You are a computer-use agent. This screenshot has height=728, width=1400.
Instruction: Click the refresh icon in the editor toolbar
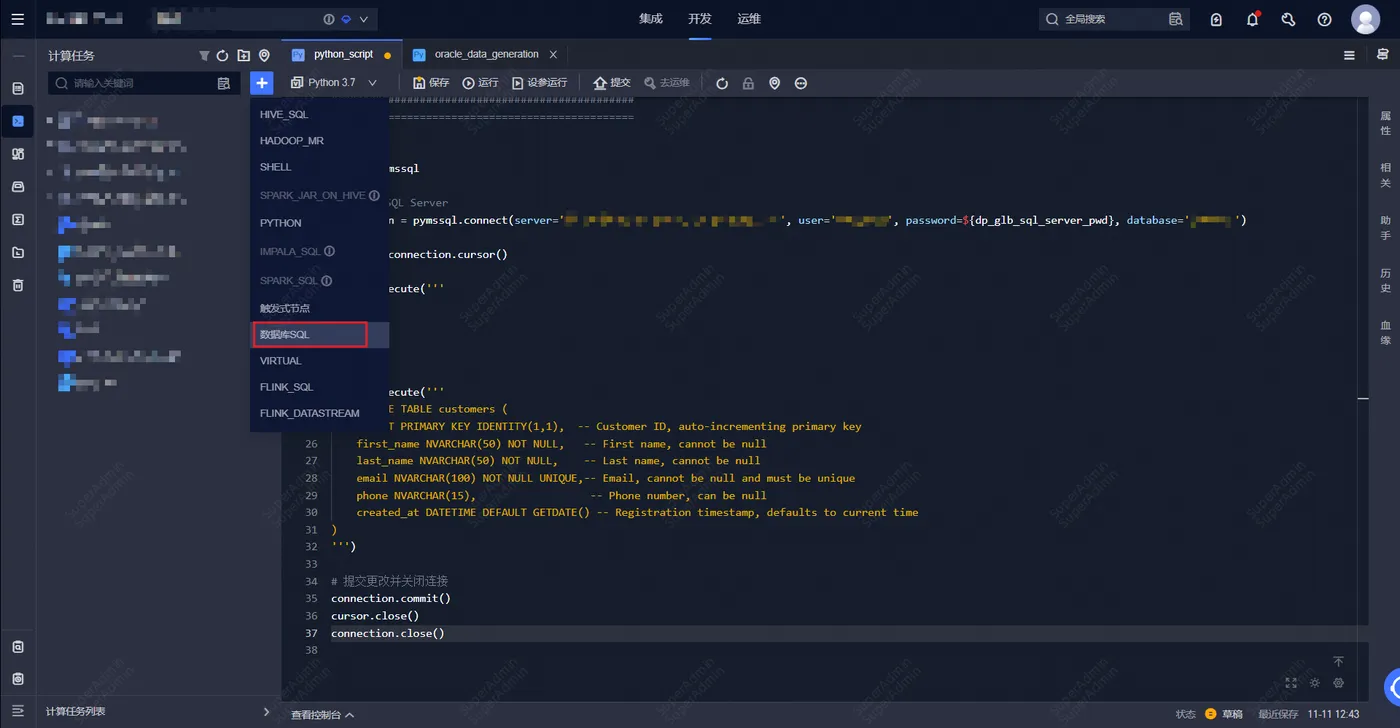722,83
